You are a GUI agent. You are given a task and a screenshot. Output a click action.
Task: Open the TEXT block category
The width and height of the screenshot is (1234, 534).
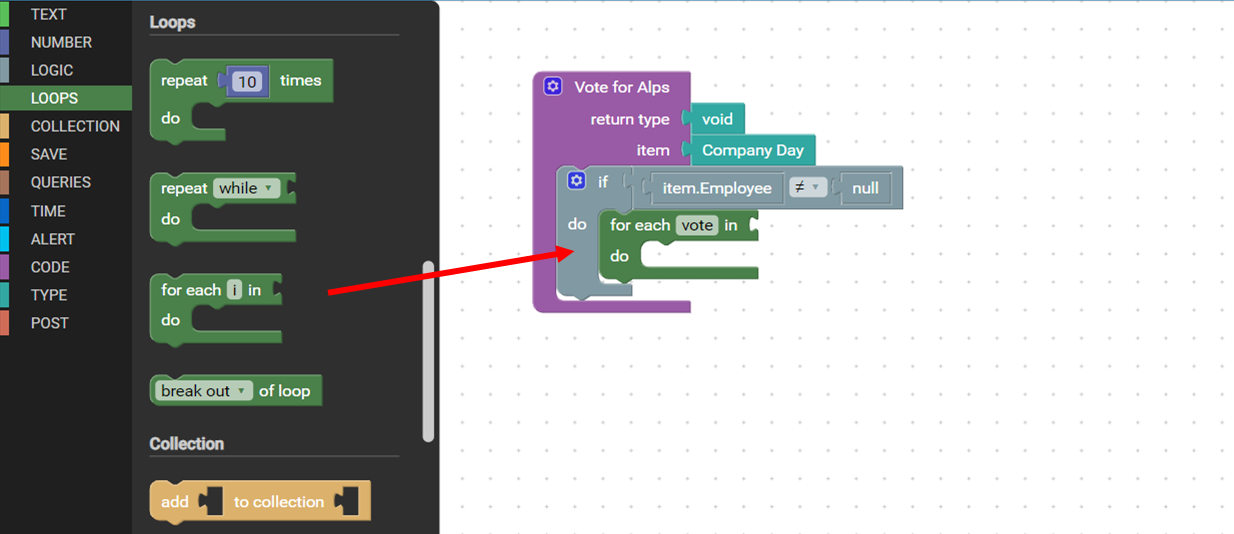click(65, 14)
